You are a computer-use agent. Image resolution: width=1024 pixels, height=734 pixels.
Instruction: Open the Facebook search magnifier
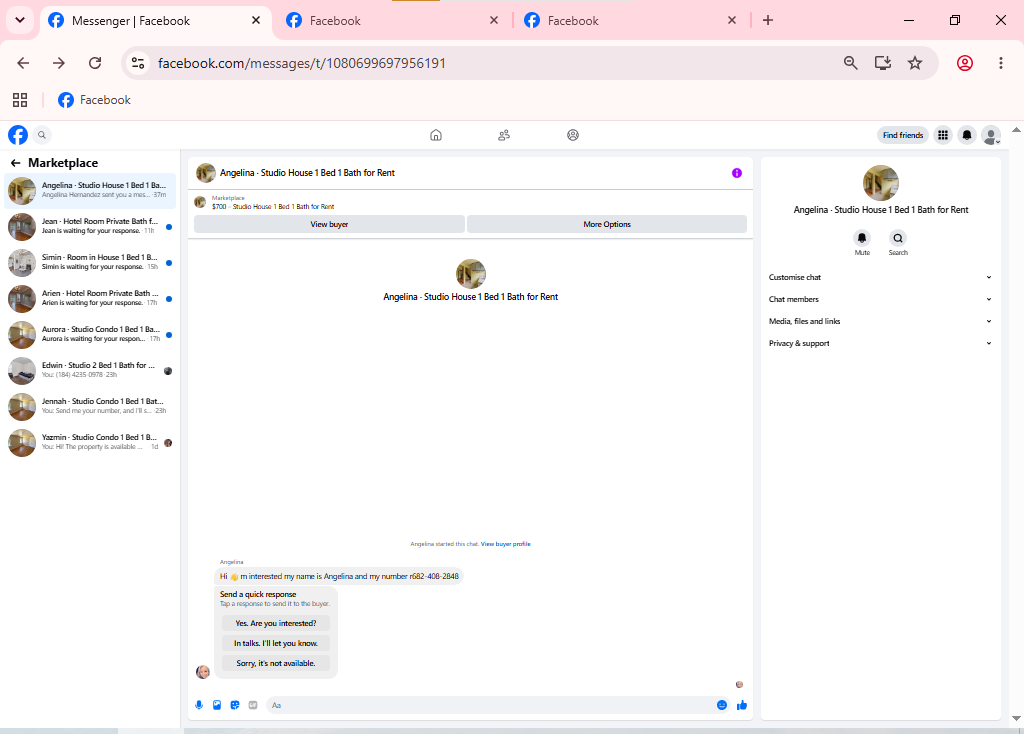(x=42, y=135)
